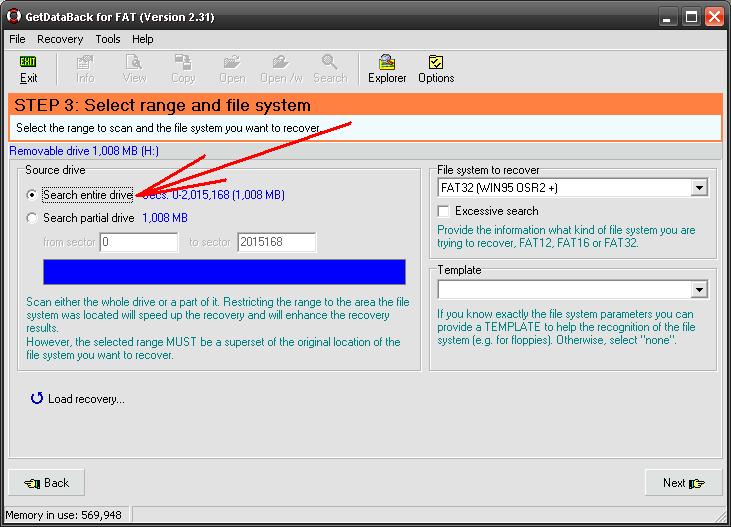The height and width of the screenshot is (527, 731).
Task: Enable the Excessive search checkbox
Action: (443, 211)
